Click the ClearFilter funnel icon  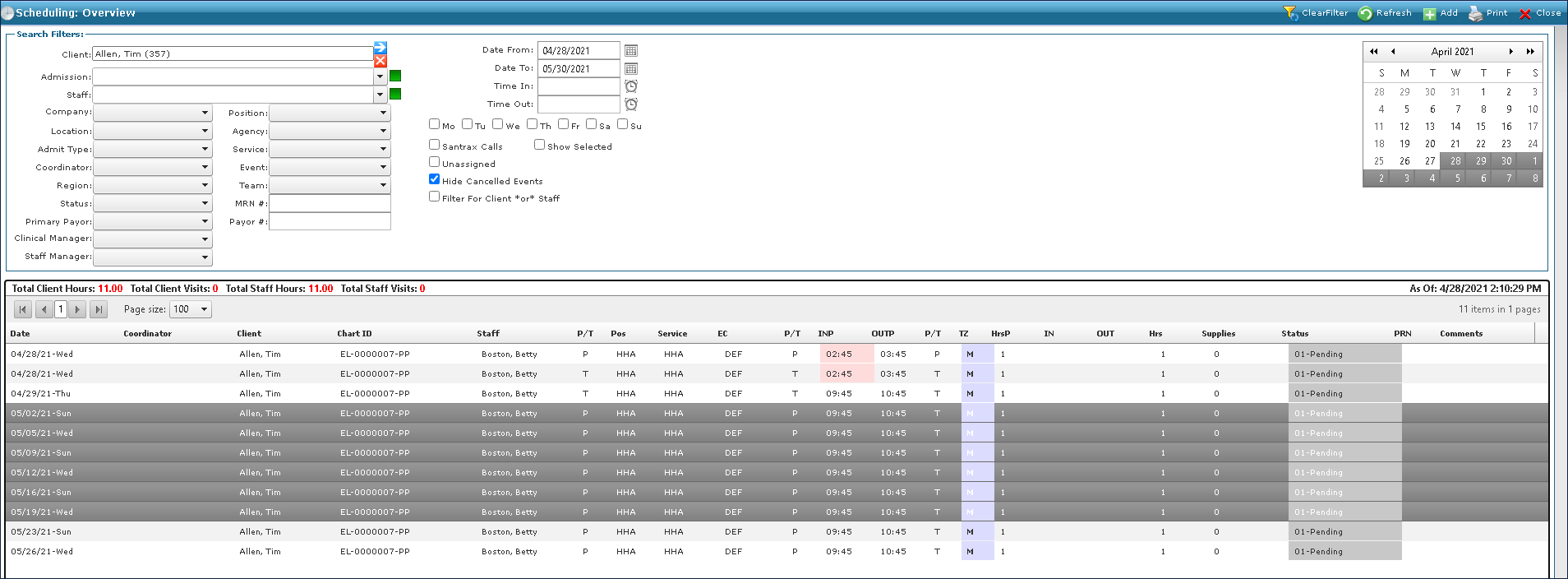pos(1291,13)
